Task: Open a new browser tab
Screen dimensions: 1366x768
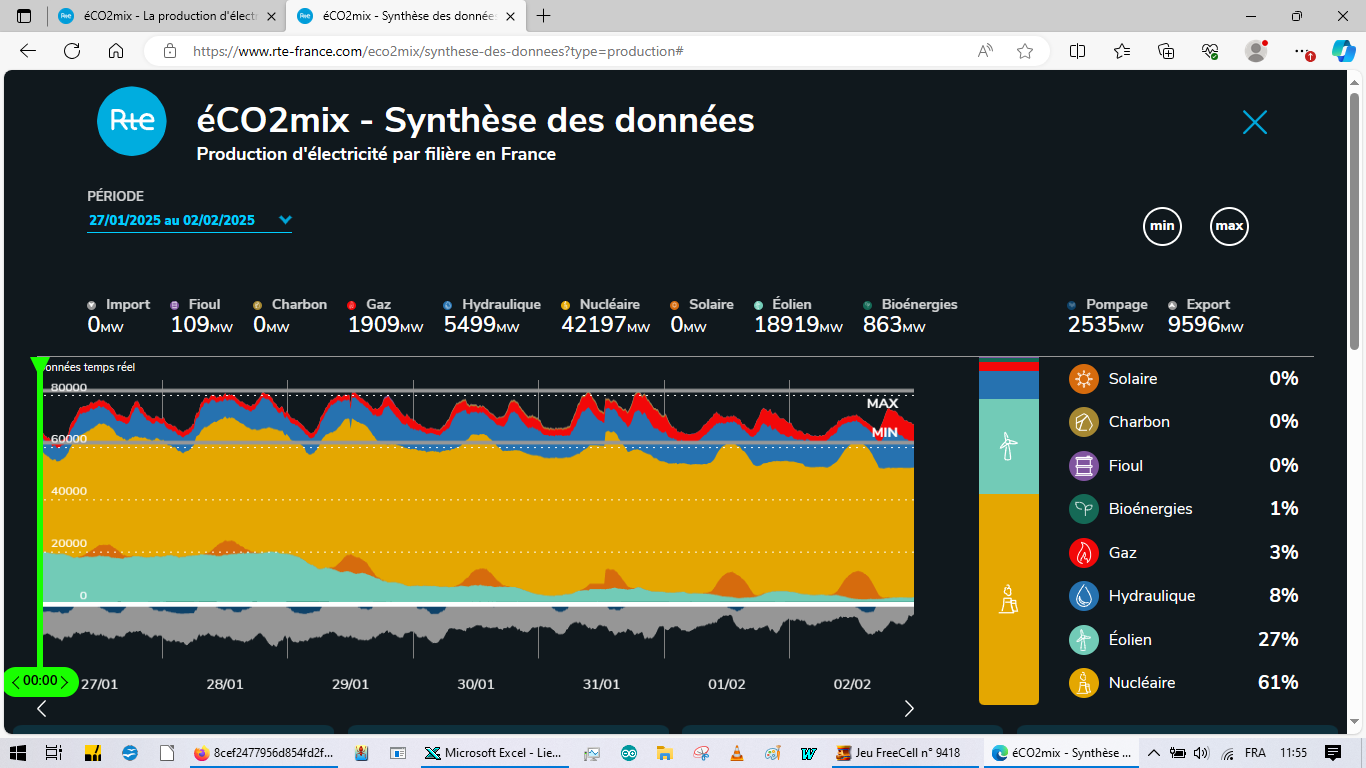Action: point(544,16)
